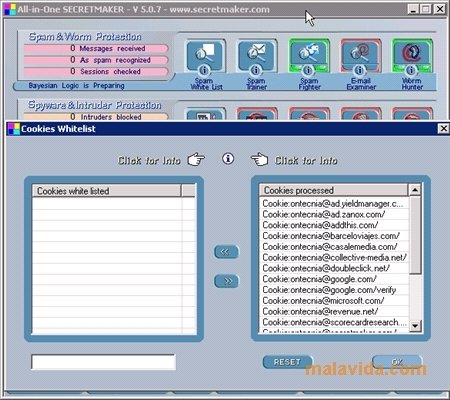Remove cookie from white list with >> button
Image resolution: width=450 pixels, height=400 pixels.
pyautogui.click(x=226, y=281)
